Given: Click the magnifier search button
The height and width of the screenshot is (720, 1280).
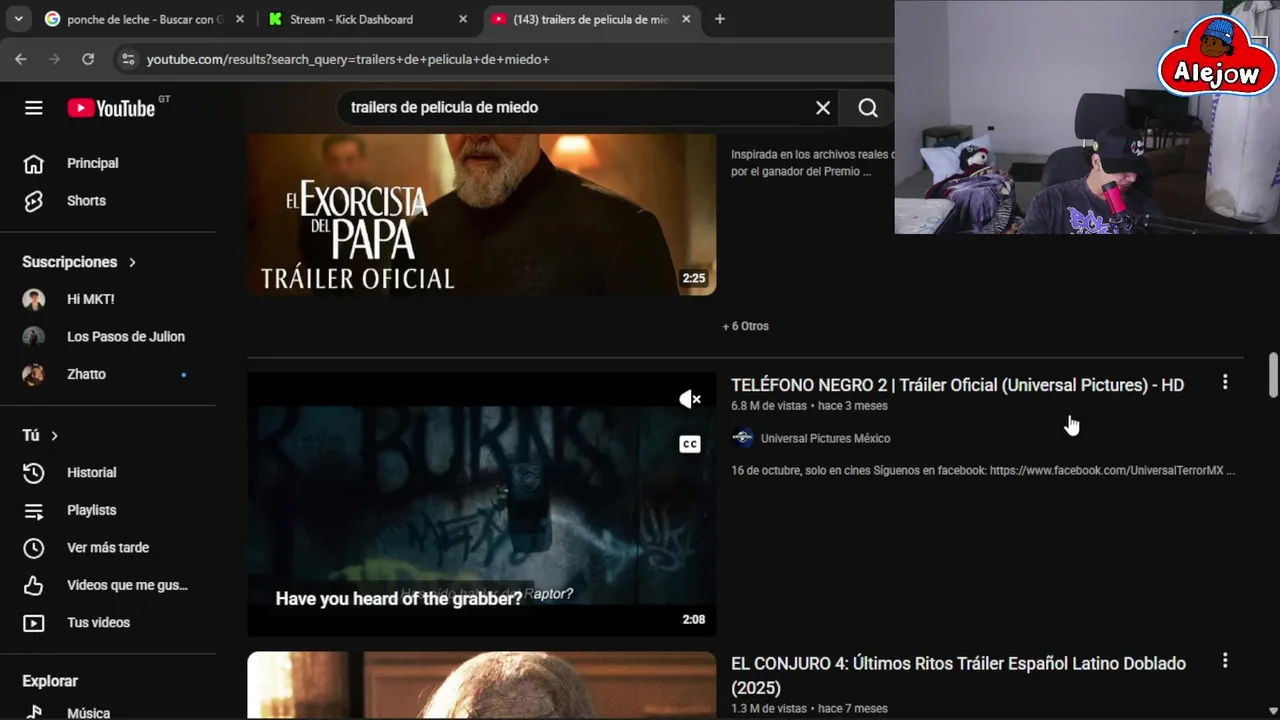Looking at the screenshot, I should [868, 108].
